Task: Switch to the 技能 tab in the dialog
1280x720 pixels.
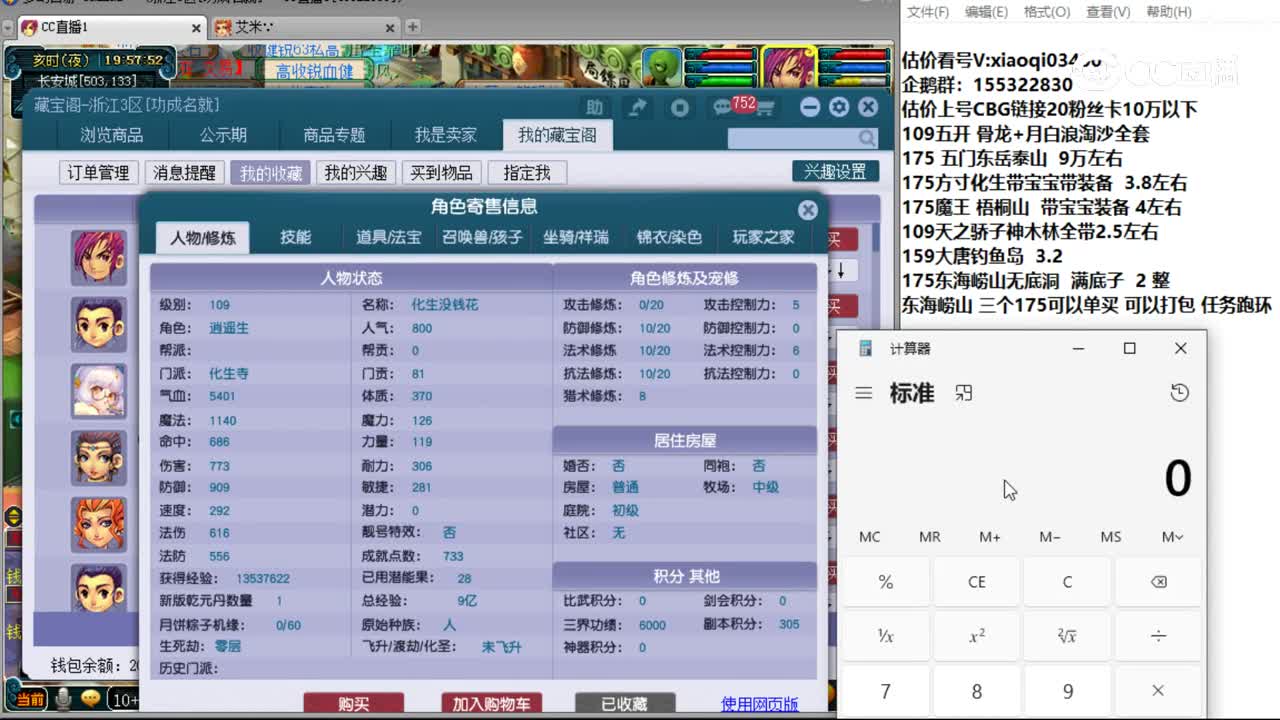Action: 296,238
